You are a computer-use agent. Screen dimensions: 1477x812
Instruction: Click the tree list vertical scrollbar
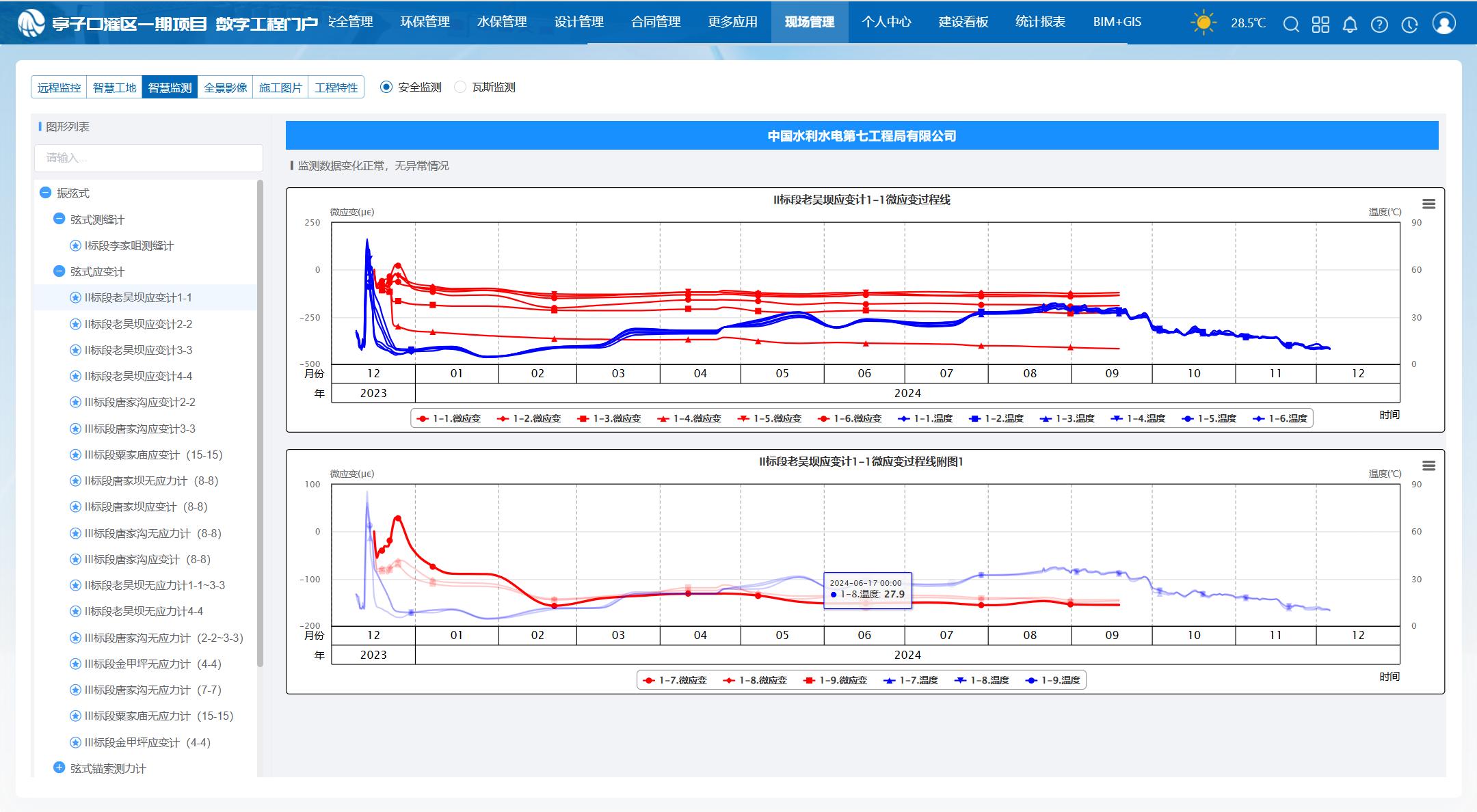pos(260,424)
